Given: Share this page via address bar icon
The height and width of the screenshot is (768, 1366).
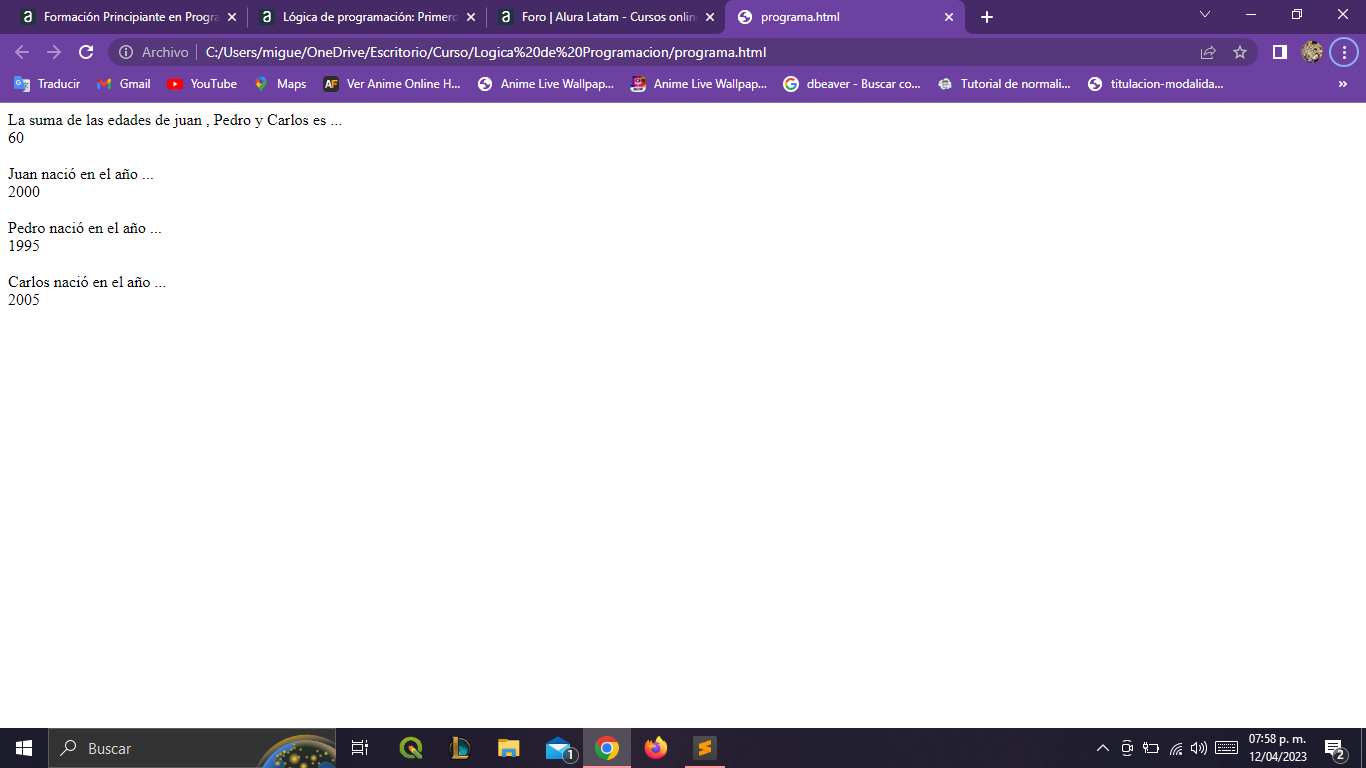Looking at the screenshot, I should tap(1208, 52).
